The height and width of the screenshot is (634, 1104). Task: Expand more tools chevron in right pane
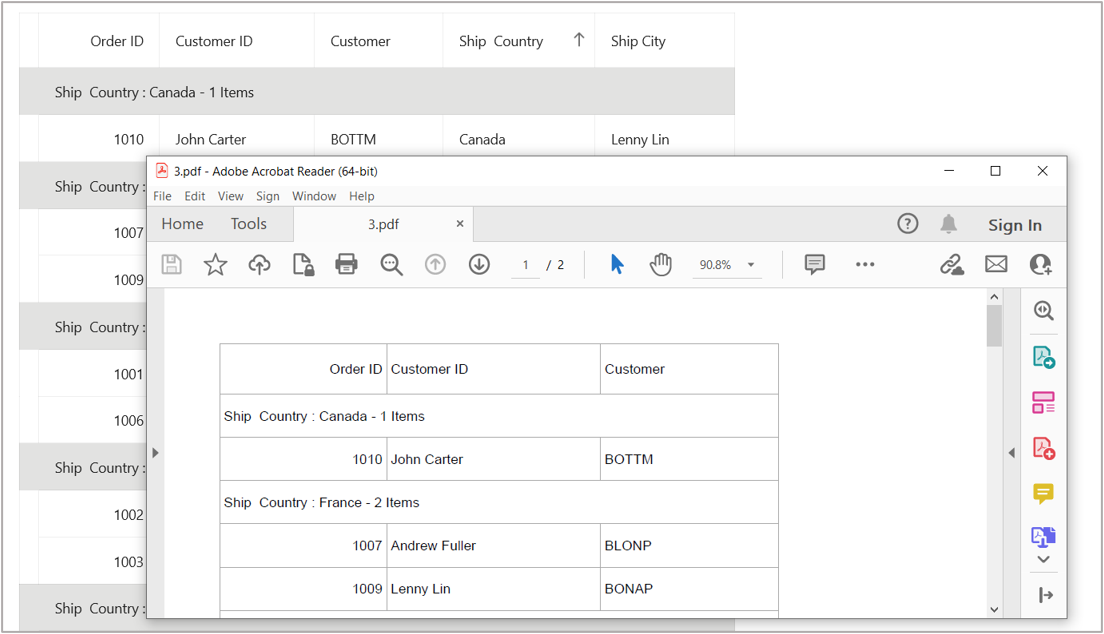point(1043,559)
